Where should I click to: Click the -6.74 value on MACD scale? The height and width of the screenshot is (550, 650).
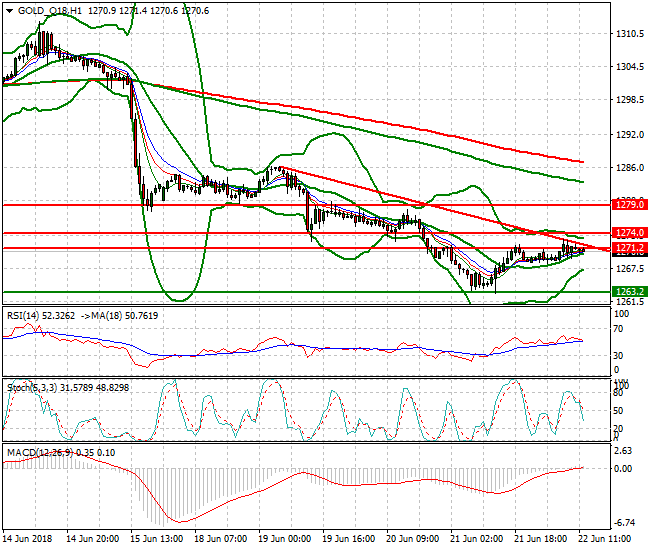[626, 522]
